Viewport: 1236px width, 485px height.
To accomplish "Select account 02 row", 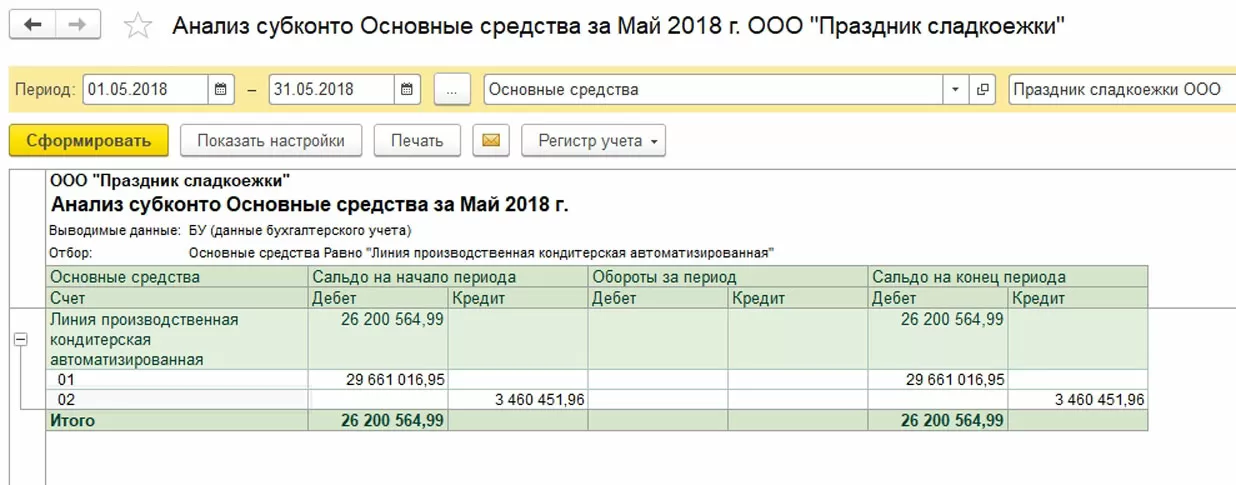I will (x=66, y=400).
